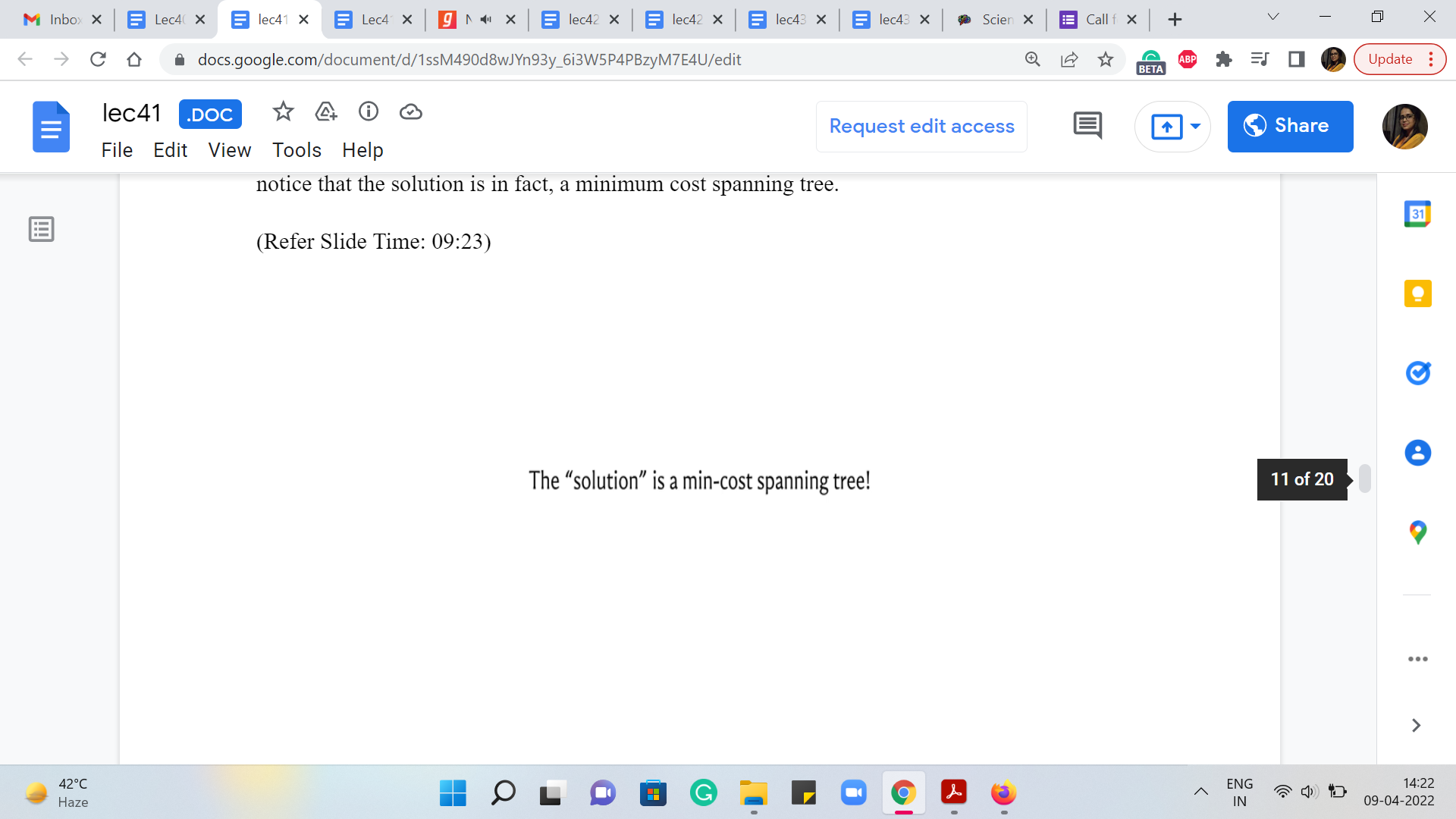
Task: Click the vertical scrollbar thumb
Action: tap(1364, 479)
